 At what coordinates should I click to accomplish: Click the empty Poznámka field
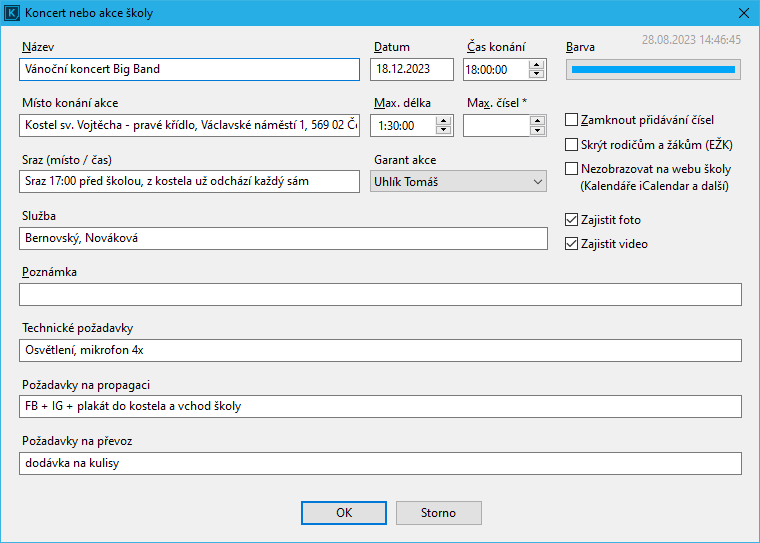coord(380,294)
